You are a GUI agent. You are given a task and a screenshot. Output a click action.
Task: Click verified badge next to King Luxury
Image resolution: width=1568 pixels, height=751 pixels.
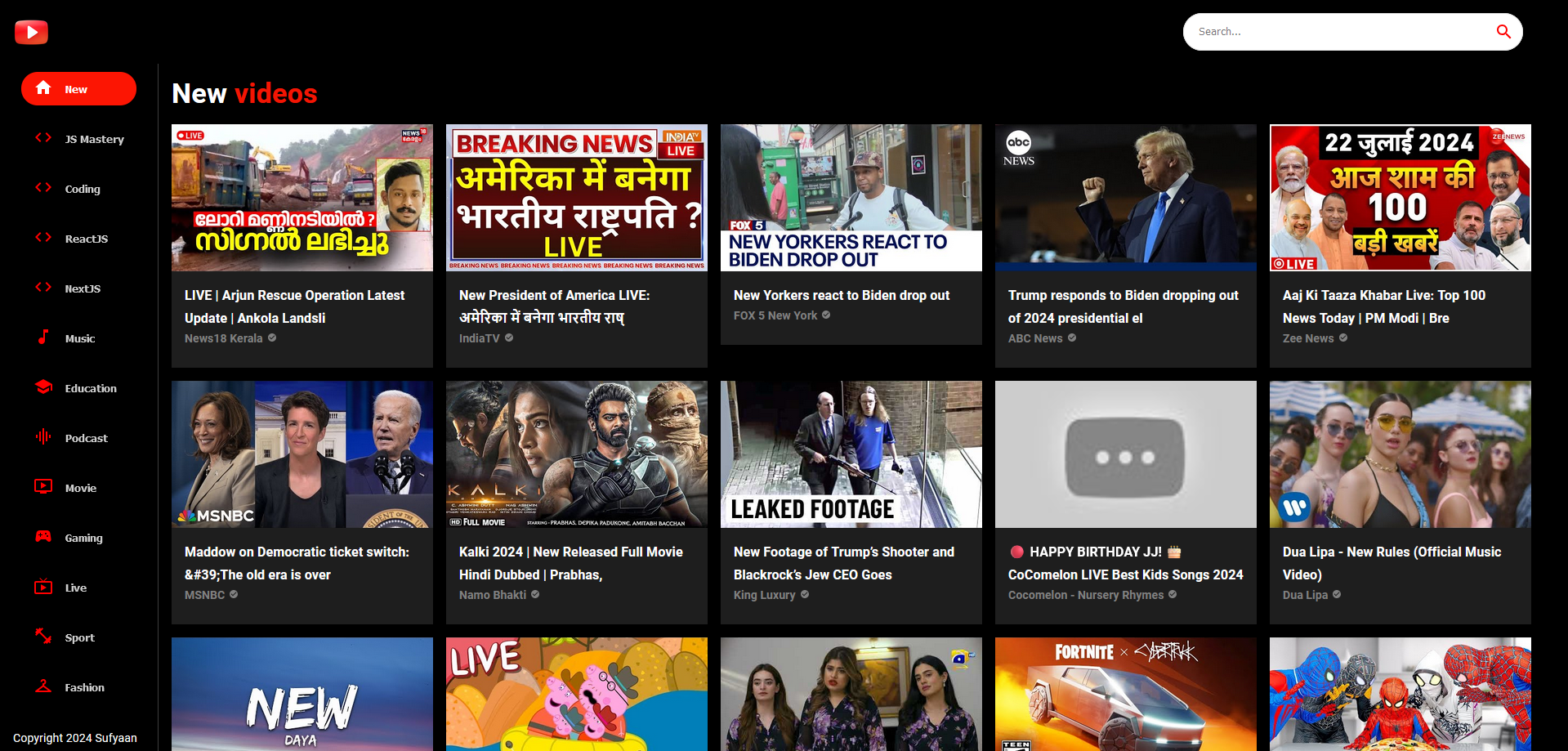click(805, 594)
